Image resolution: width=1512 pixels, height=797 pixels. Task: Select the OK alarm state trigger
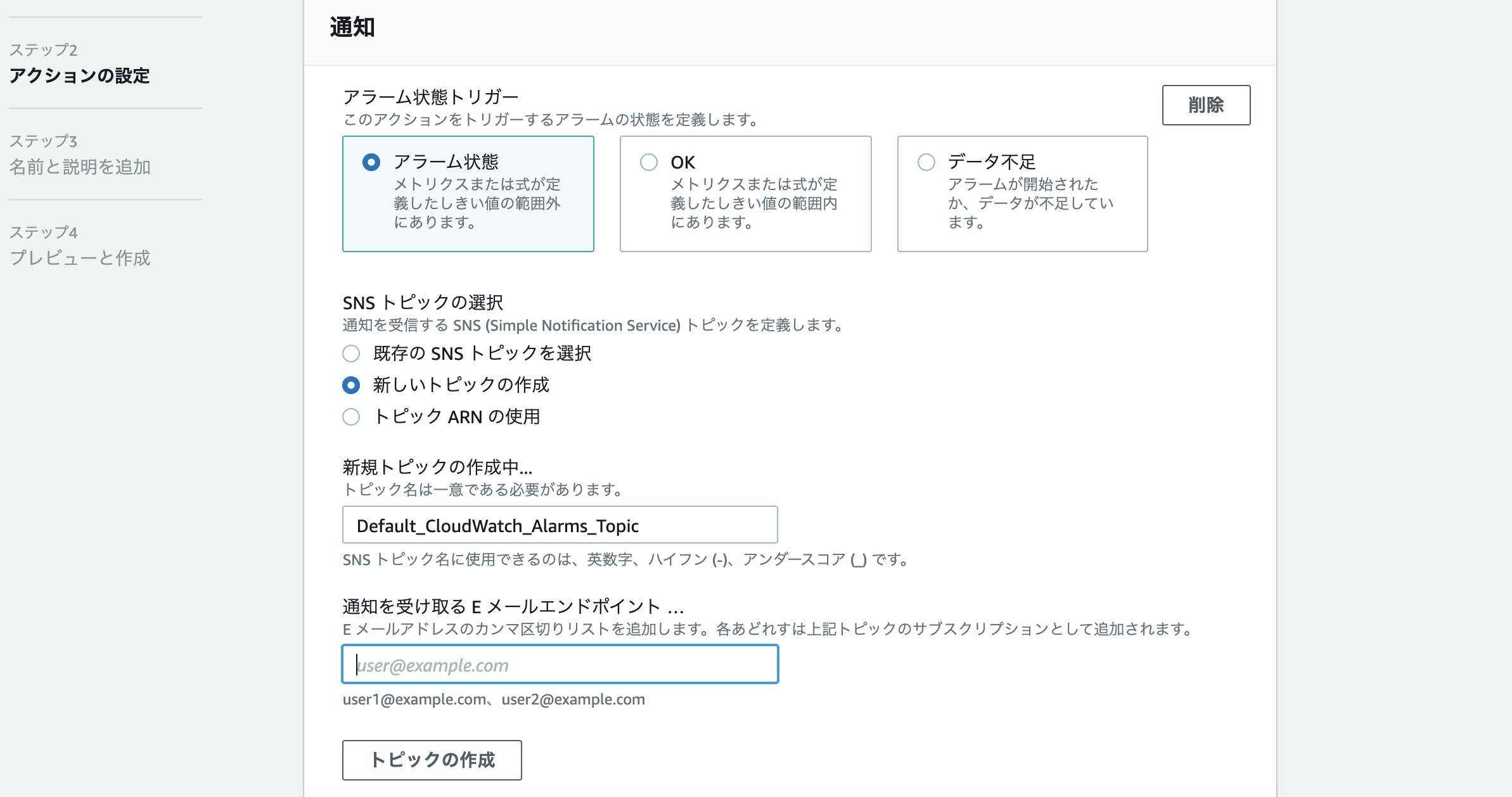[649, 162]
